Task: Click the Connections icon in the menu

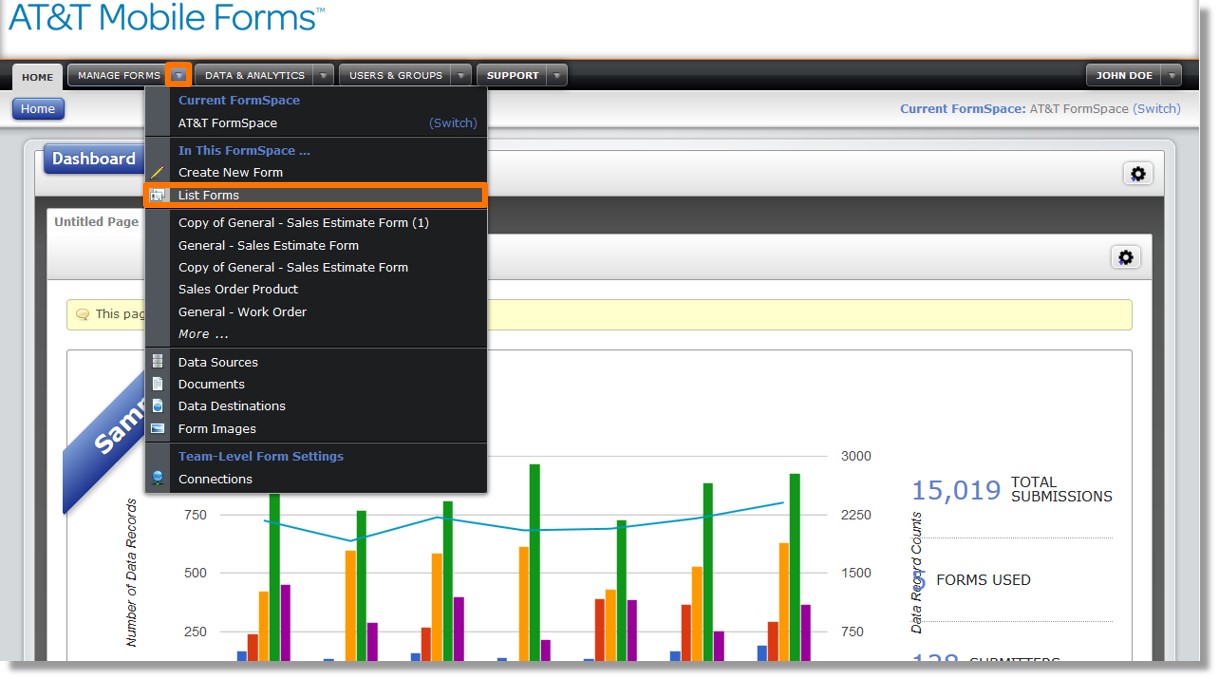Action: [157, 479]
